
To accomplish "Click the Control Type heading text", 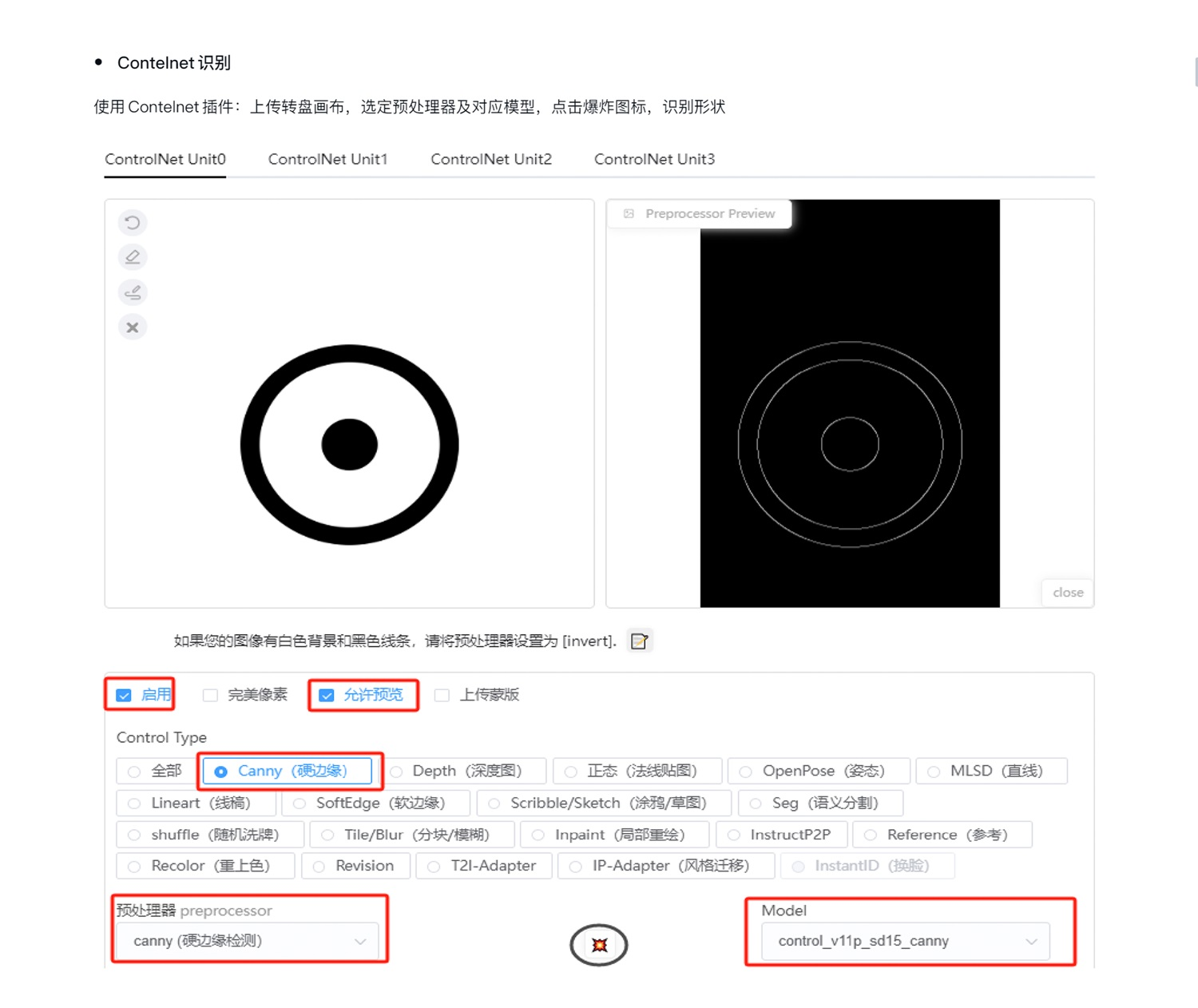I will click(x=161, y=737).
